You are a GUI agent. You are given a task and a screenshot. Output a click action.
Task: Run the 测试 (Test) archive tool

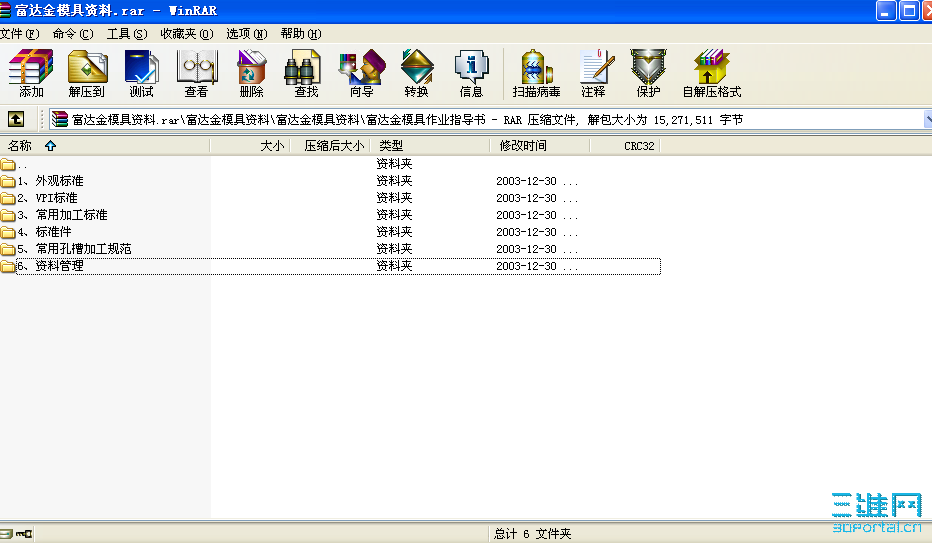click(x=141, y=72)
